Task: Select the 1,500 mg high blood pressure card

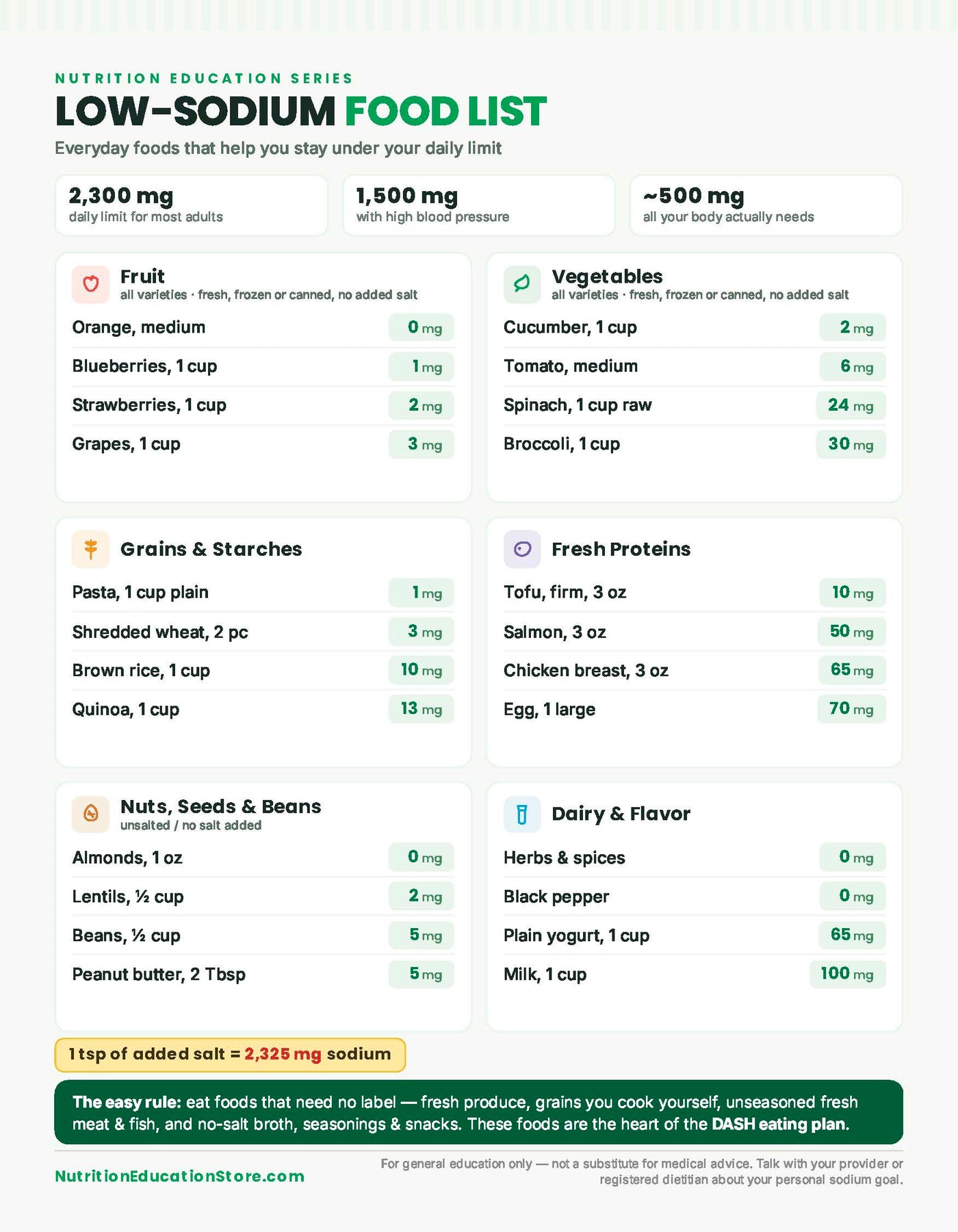Action: pos(479,205)
